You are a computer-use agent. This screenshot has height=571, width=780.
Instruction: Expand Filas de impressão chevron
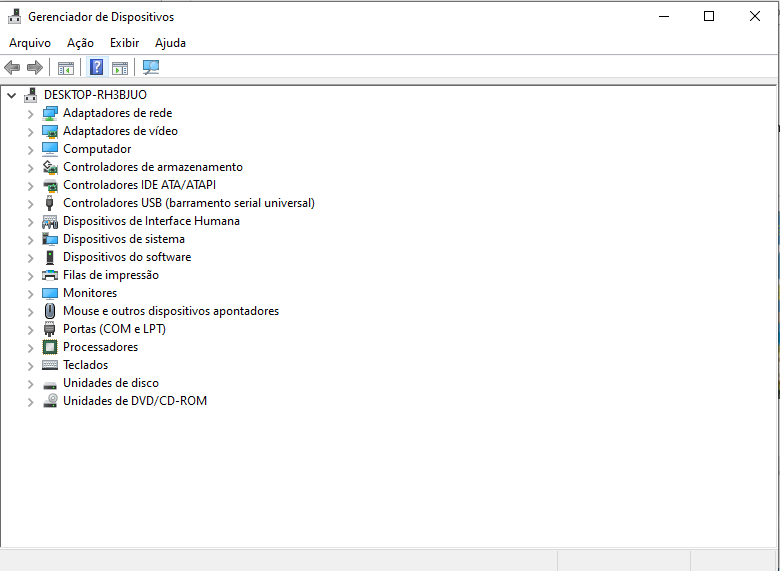[30, 276]
